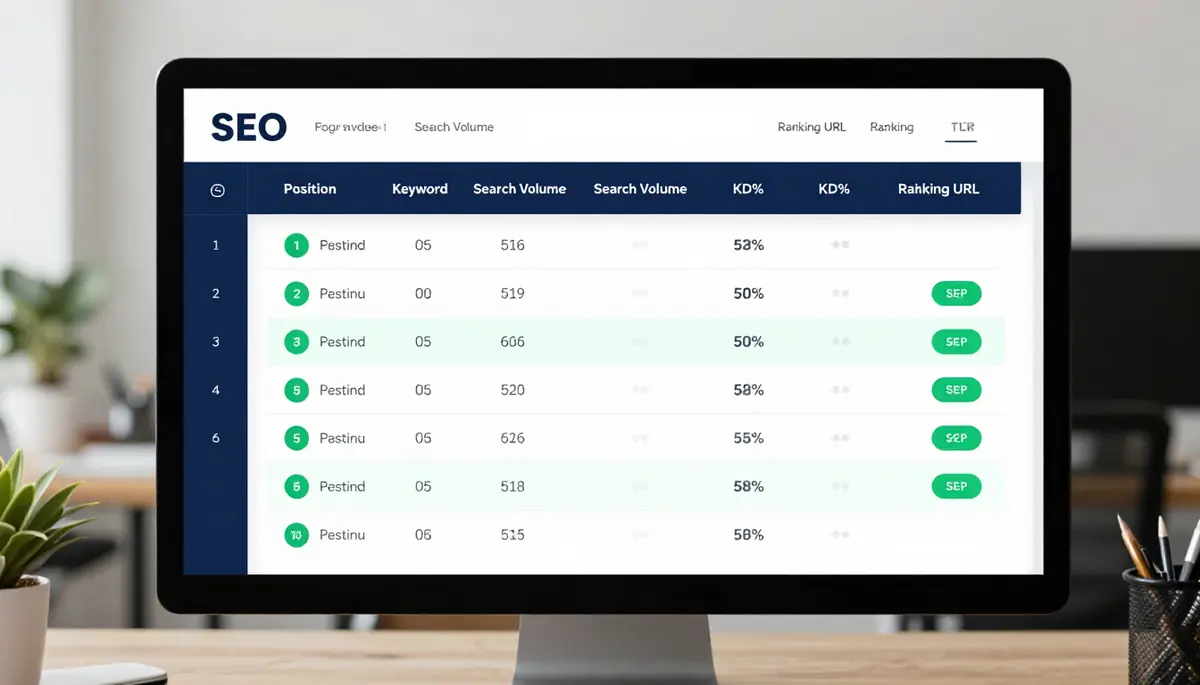Screen dimensions: 1200x685
Task: Select sidebar row number 2
Action: pyautogui.click(x=216, y=294)
